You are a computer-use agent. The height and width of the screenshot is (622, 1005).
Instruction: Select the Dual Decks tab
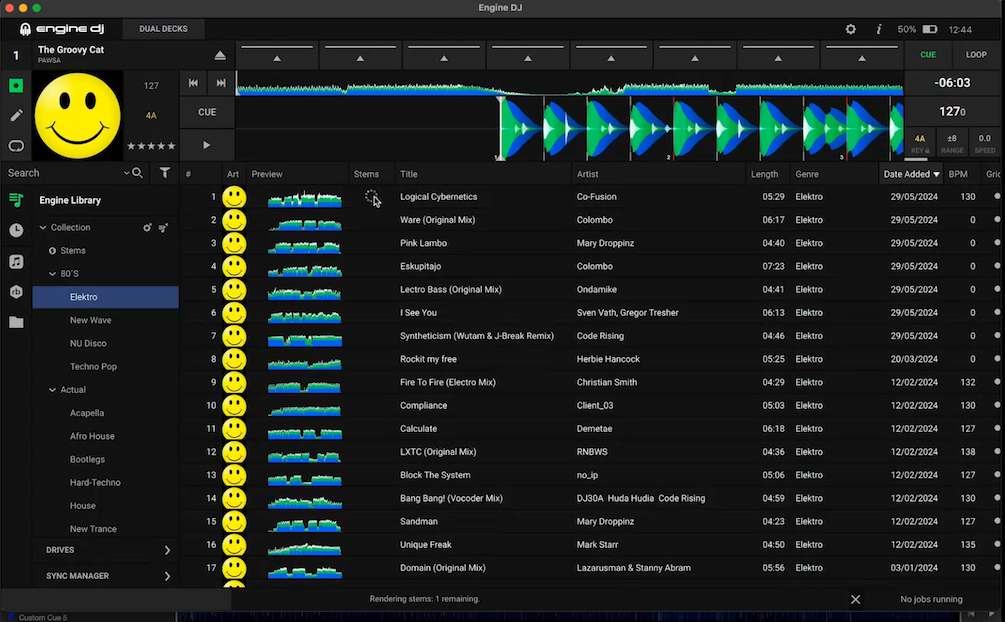click(x=163, y=29)
